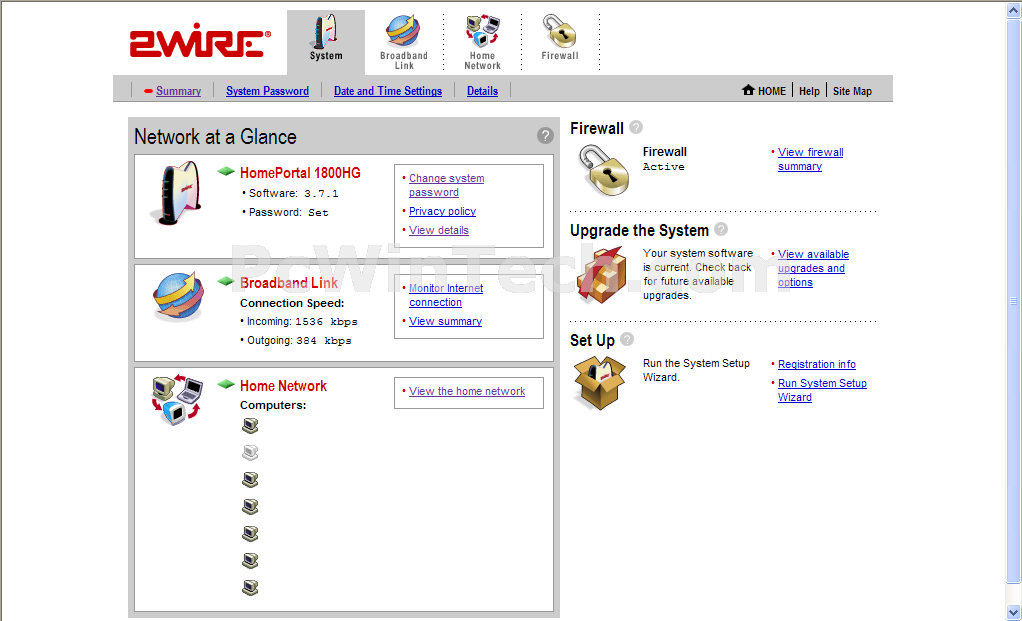This screenshot has width=1022, height=621.
Task: Click View details link
Action: pyautogui.click(x=439, y=230)
